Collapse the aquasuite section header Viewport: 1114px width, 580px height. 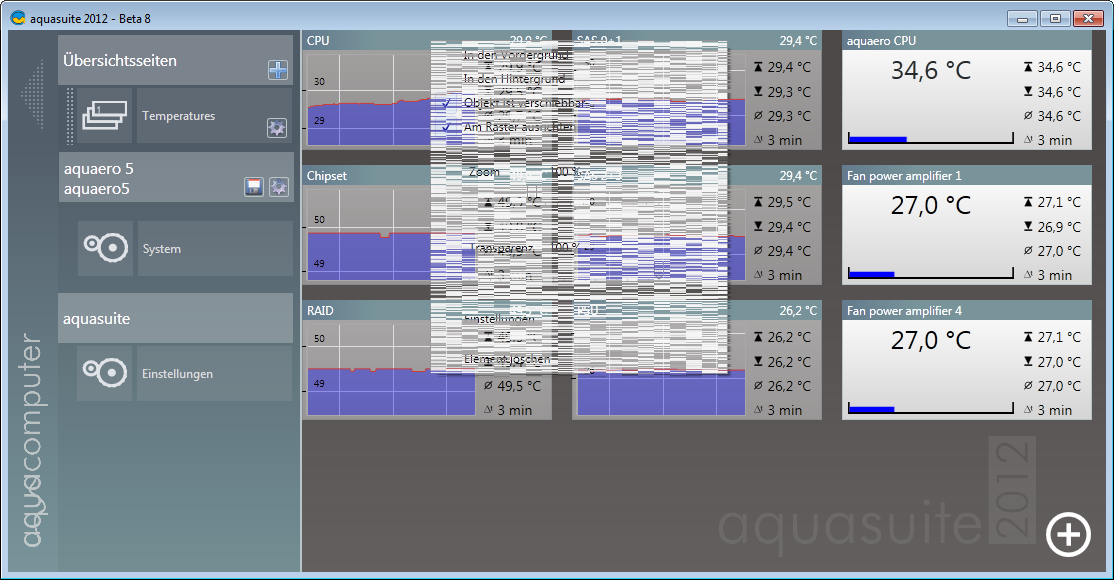click(x=175, y=319)
